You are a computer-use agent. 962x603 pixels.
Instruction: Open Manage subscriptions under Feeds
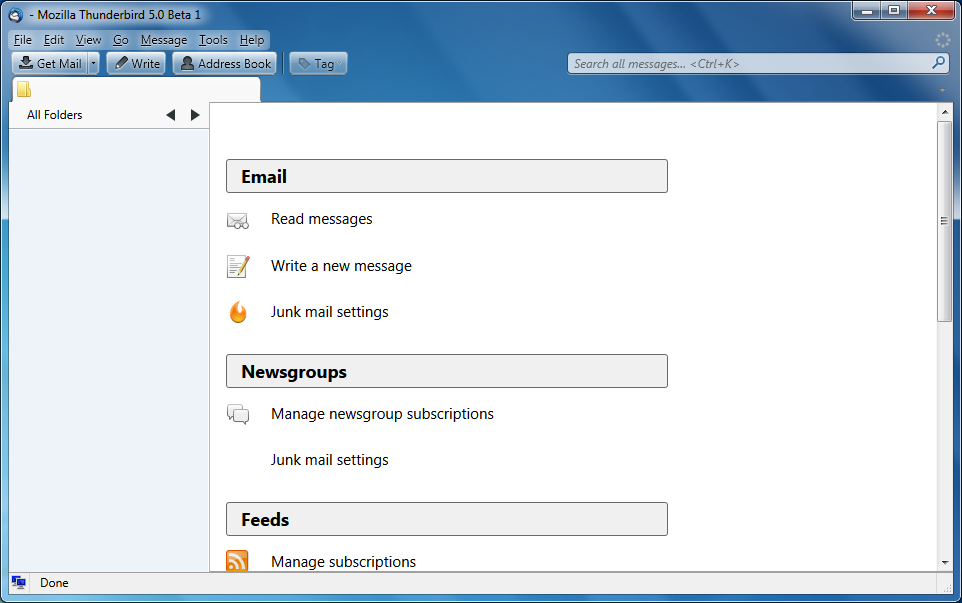coord(344,562)
